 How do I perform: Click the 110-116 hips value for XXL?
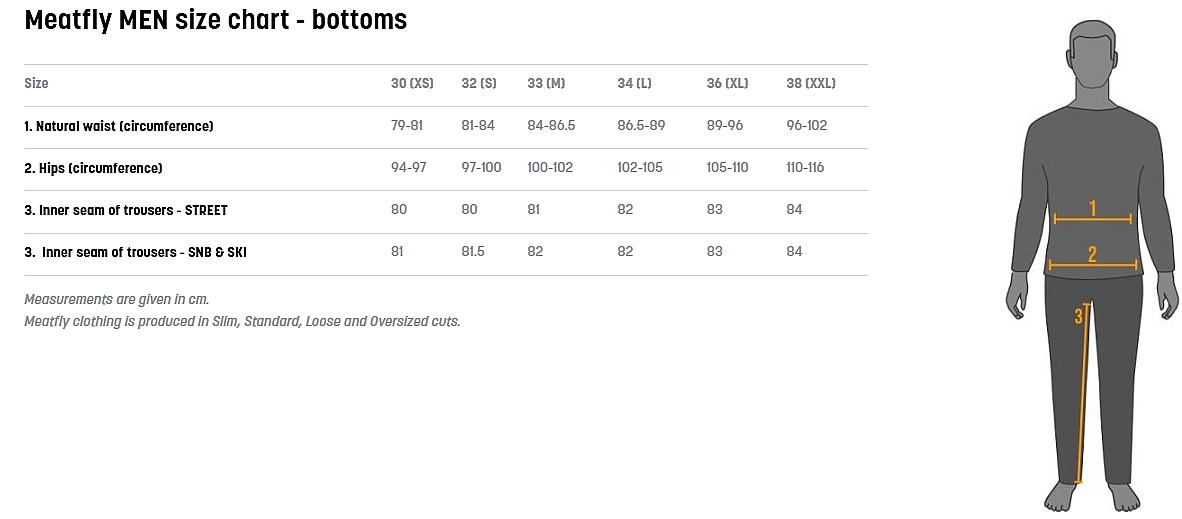pyautogui.click(x=806, y=168)
